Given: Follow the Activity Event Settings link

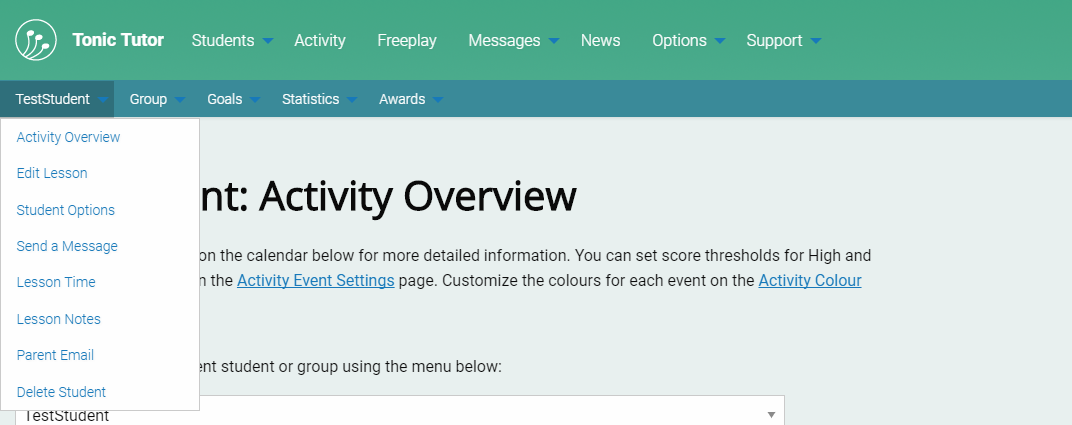Looking at the screenshot, I should 315,281.
